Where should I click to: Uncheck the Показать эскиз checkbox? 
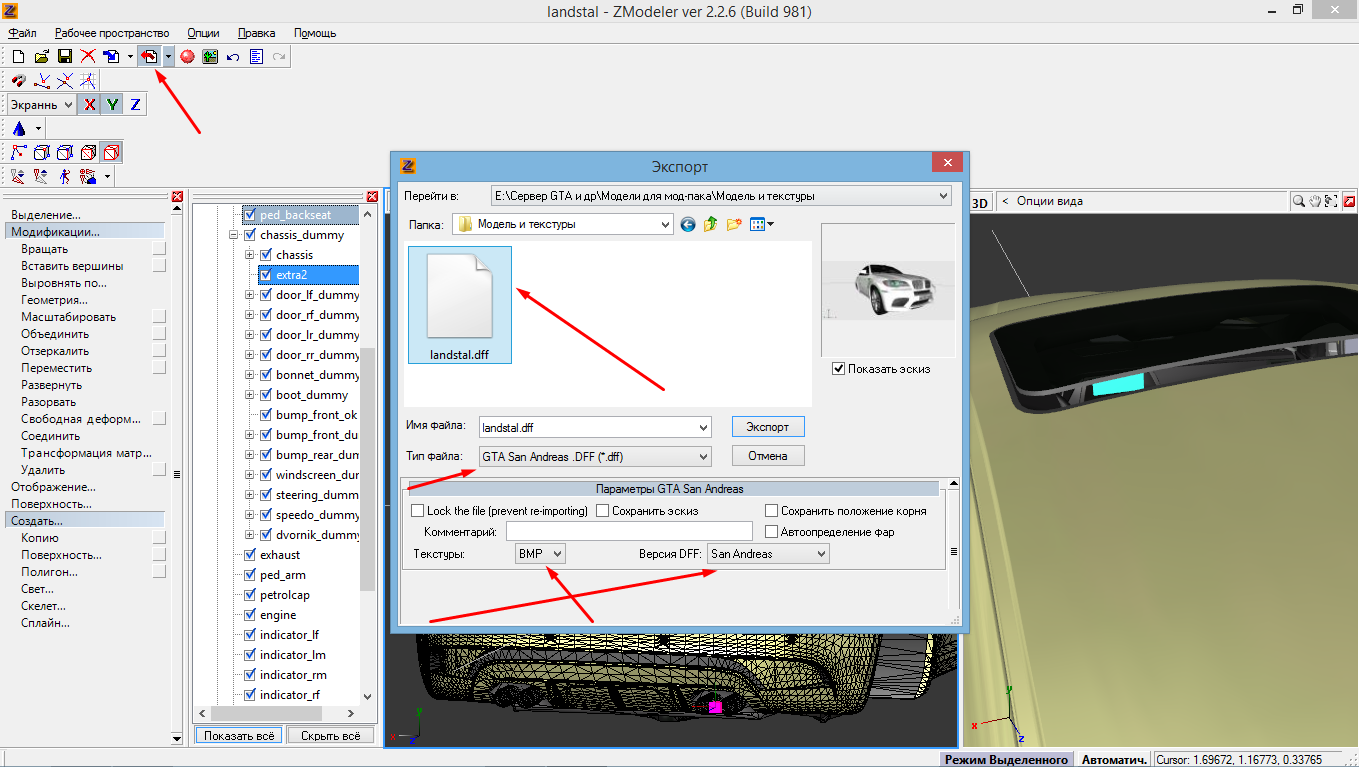(x=838, y=369)
